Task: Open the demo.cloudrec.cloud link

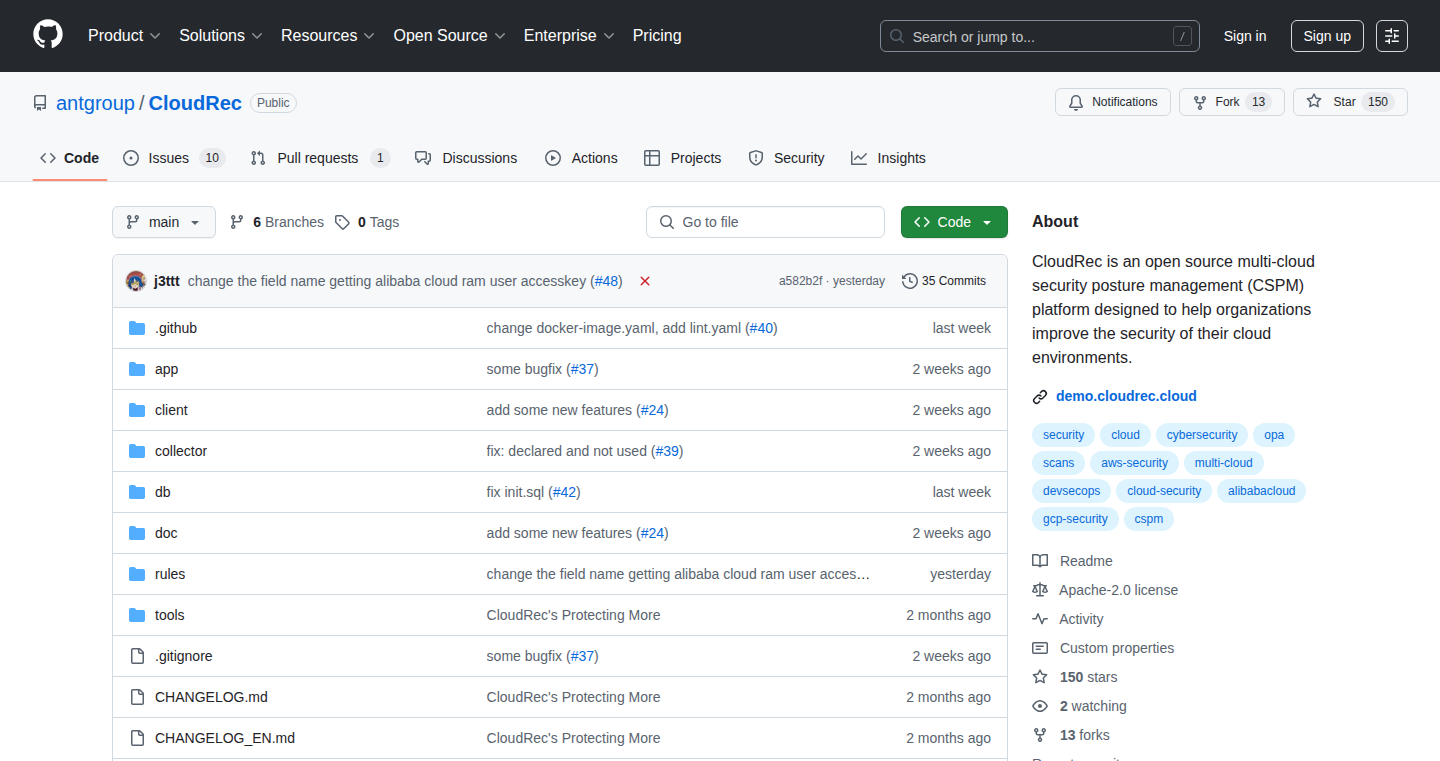Action: point(1126,396)
